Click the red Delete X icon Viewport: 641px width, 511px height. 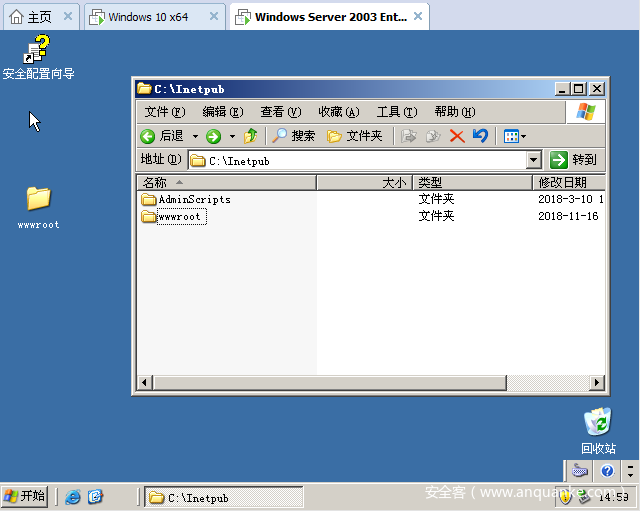coord(457,136)
